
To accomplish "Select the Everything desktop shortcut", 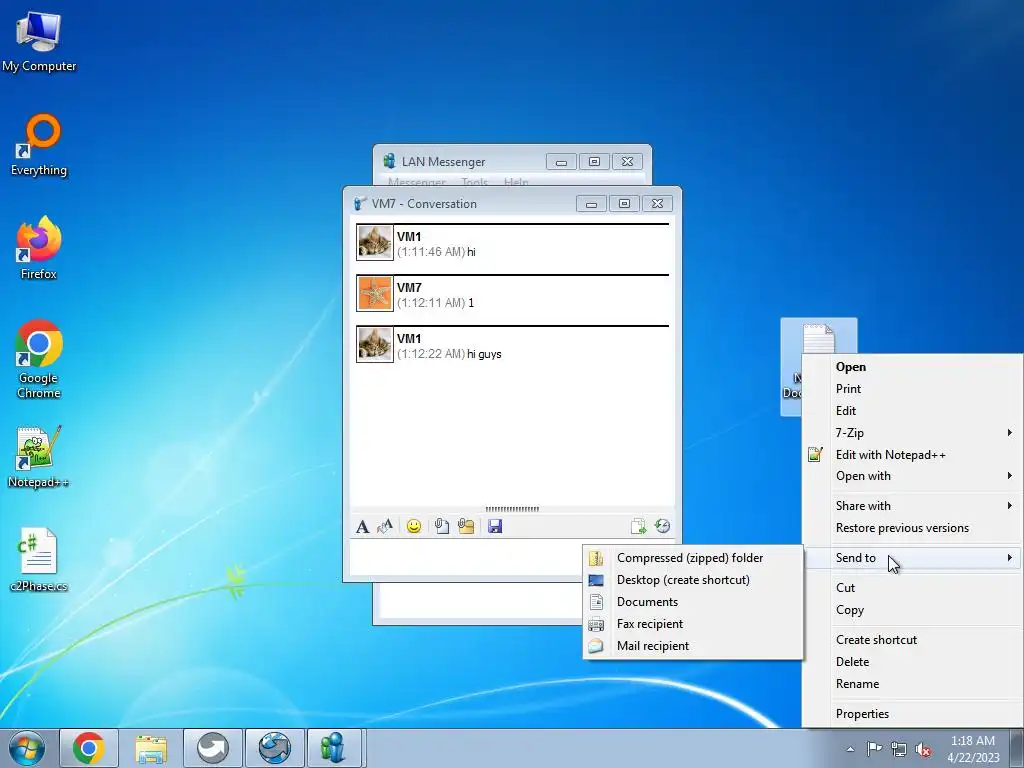I will [39, 145].
